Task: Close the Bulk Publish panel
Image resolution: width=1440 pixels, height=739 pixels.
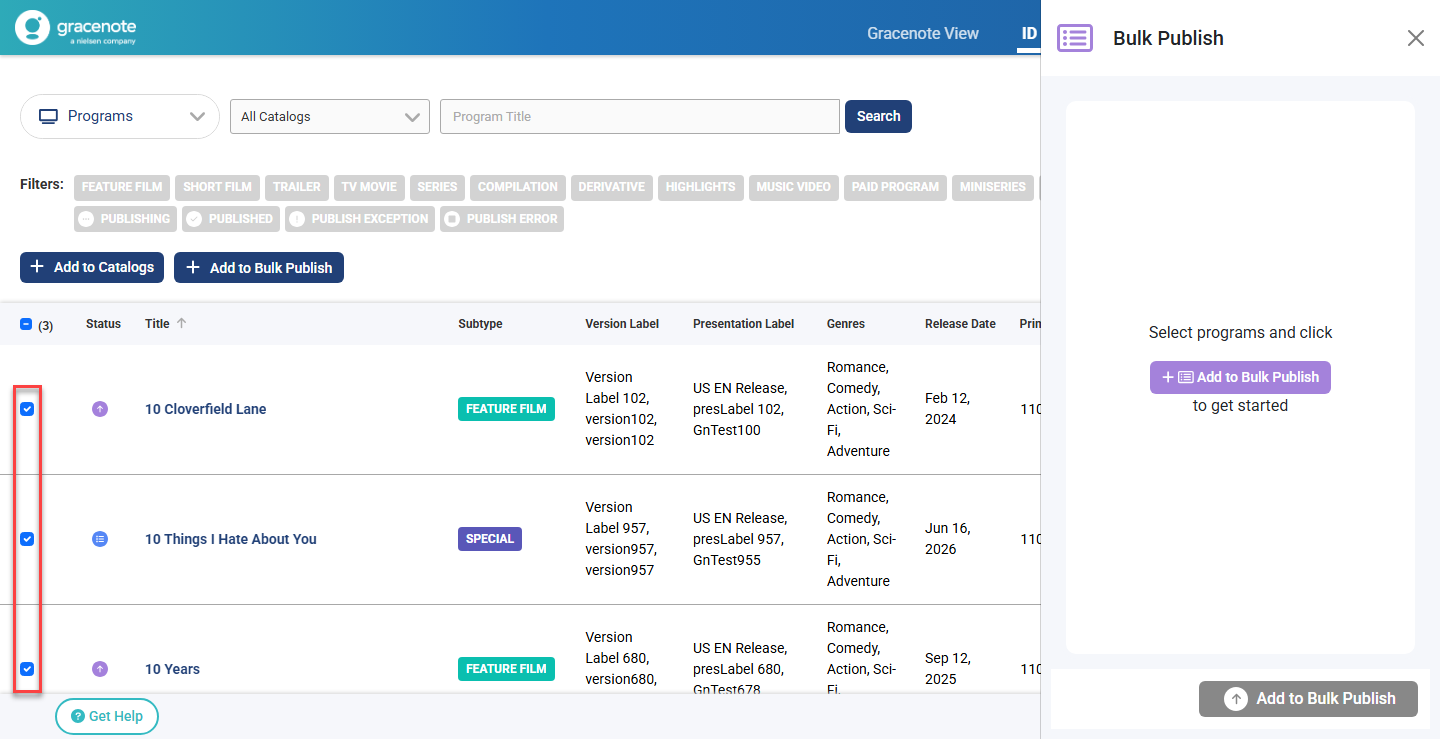Action: 1415,38
